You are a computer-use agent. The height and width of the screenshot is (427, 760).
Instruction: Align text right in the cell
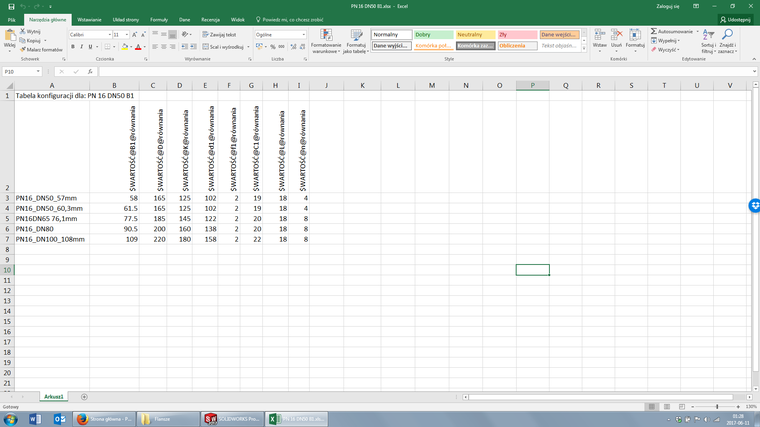[172, 47]
